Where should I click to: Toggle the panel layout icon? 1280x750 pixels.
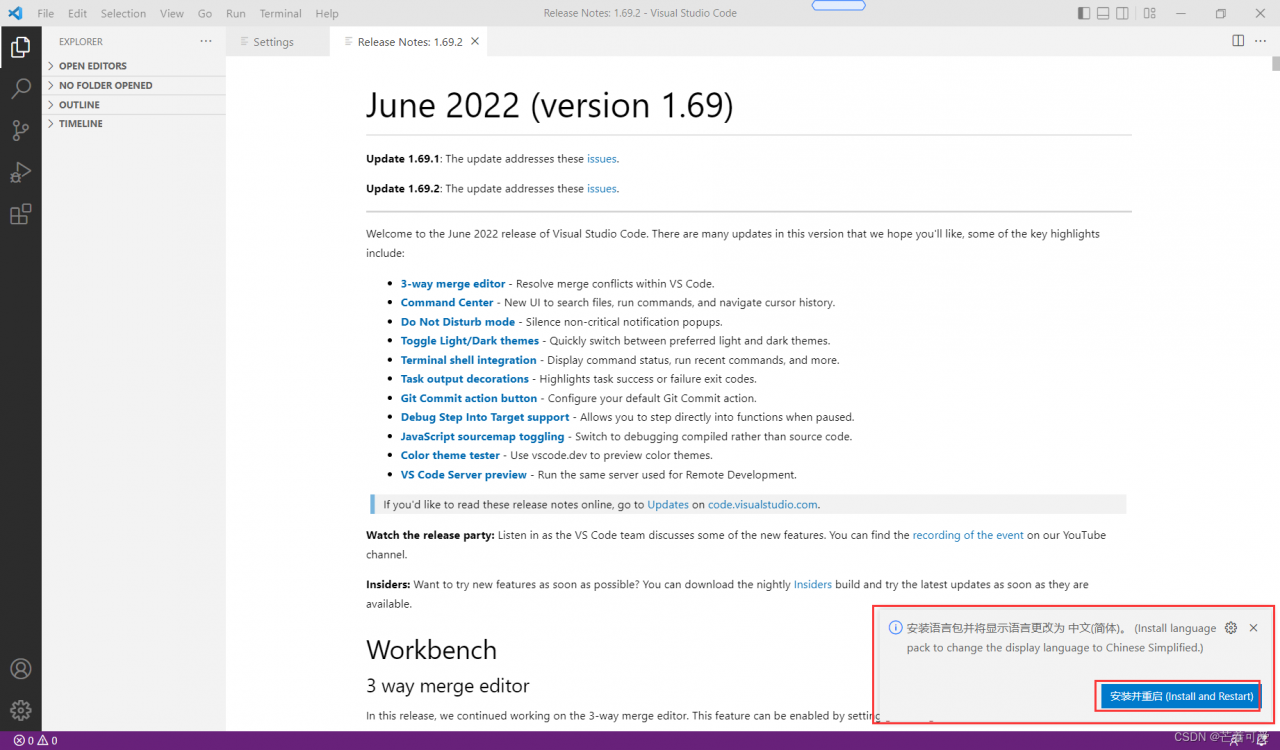tap(1103, 13)
